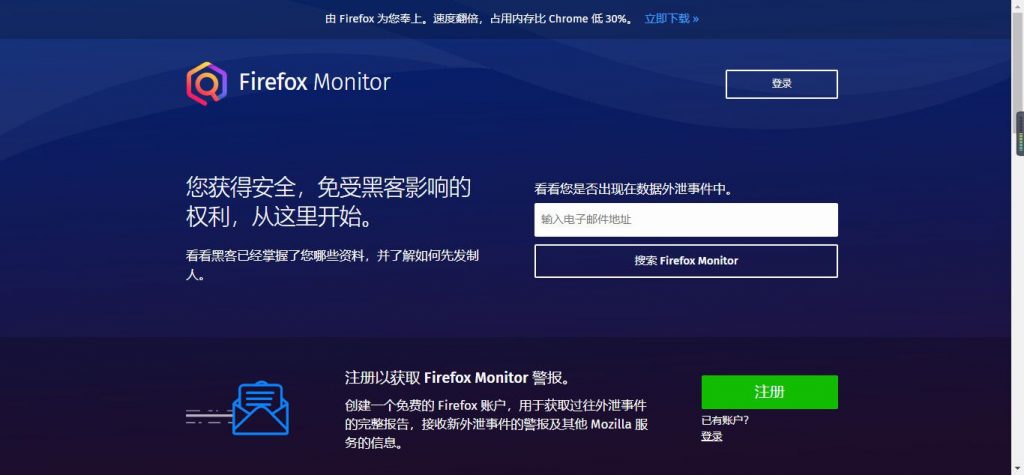
Task: Click the heading 您获得安全，免受黑客影响的权利
Action: [x=328, y=202]
